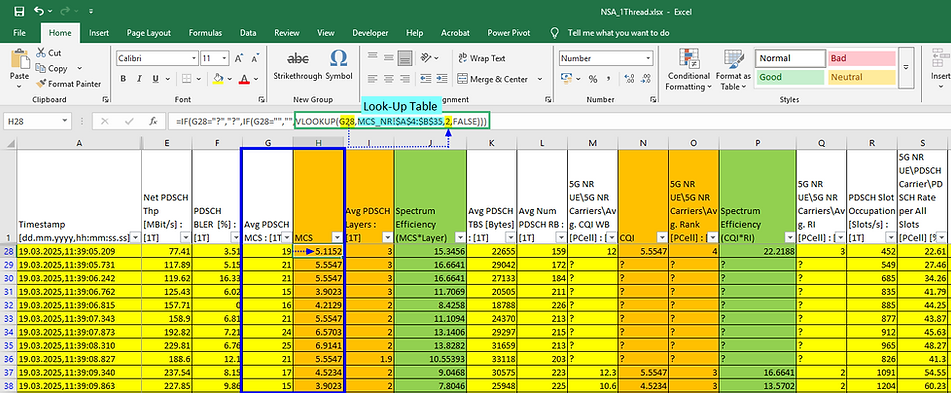
Task: Switch to the Data tab
Action: 247,33
